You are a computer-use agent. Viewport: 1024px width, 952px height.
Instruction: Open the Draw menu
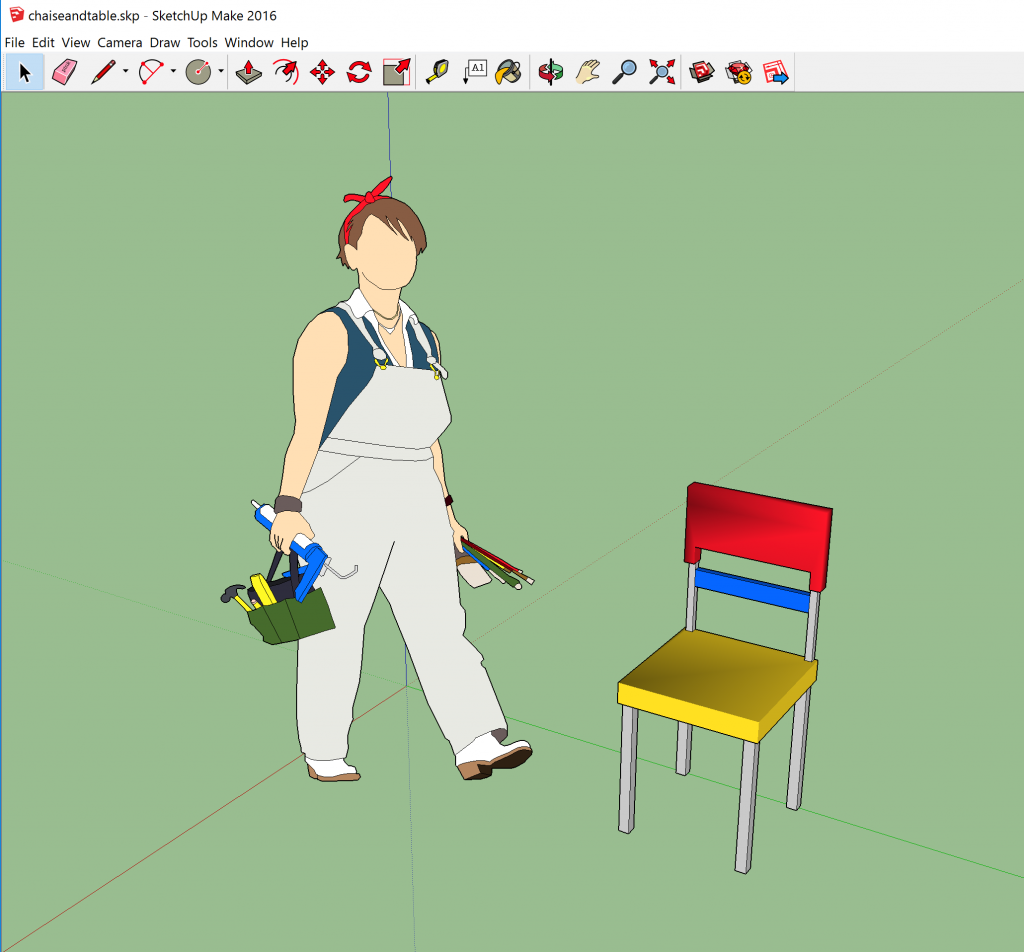point(165,43)
